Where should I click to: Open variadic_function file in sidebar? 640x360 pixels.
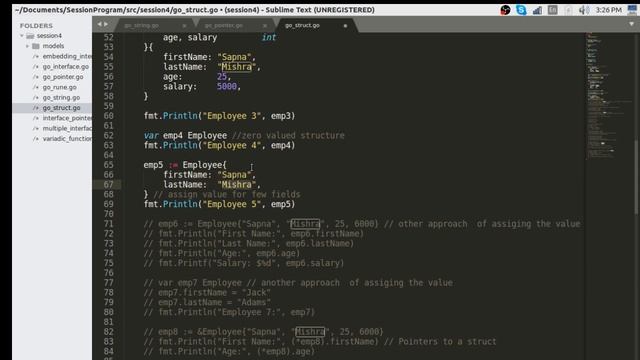coord(67,139)
